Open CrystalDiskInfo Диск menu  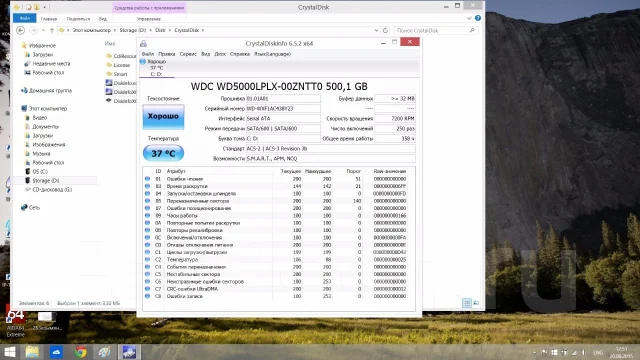tap(220, 54)
